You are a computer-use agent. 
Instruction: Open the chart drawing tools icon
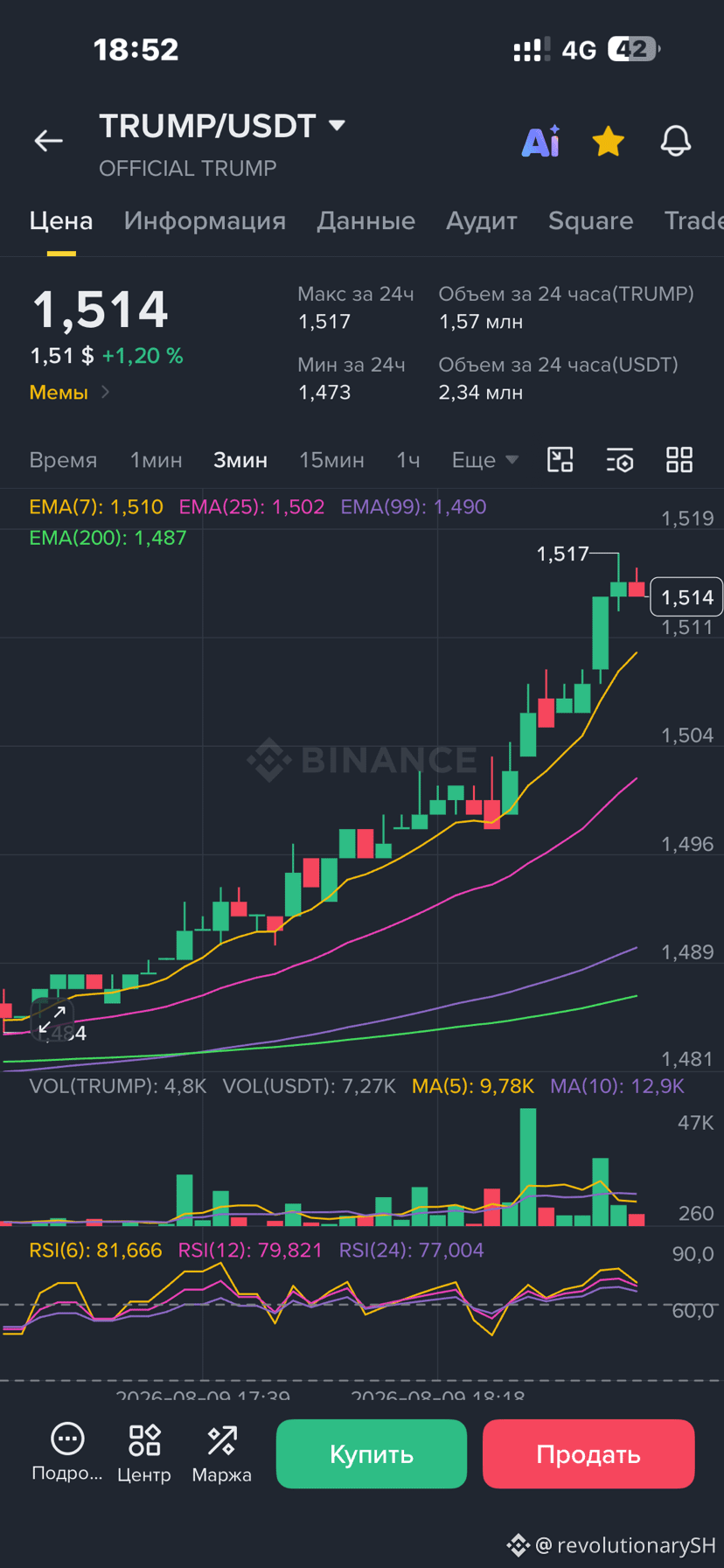[560, 460]
